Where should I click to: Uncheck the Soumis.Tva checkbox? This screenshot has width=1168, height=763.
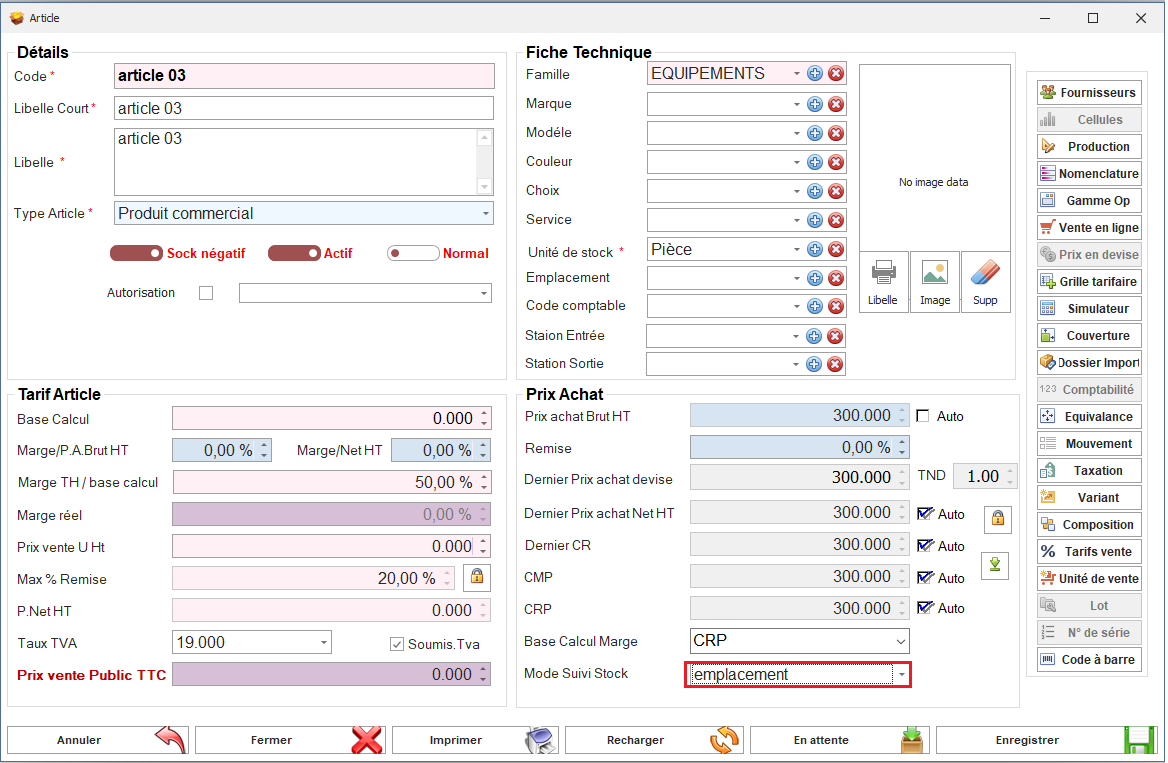pyautogui.click(x=397, y=644)
